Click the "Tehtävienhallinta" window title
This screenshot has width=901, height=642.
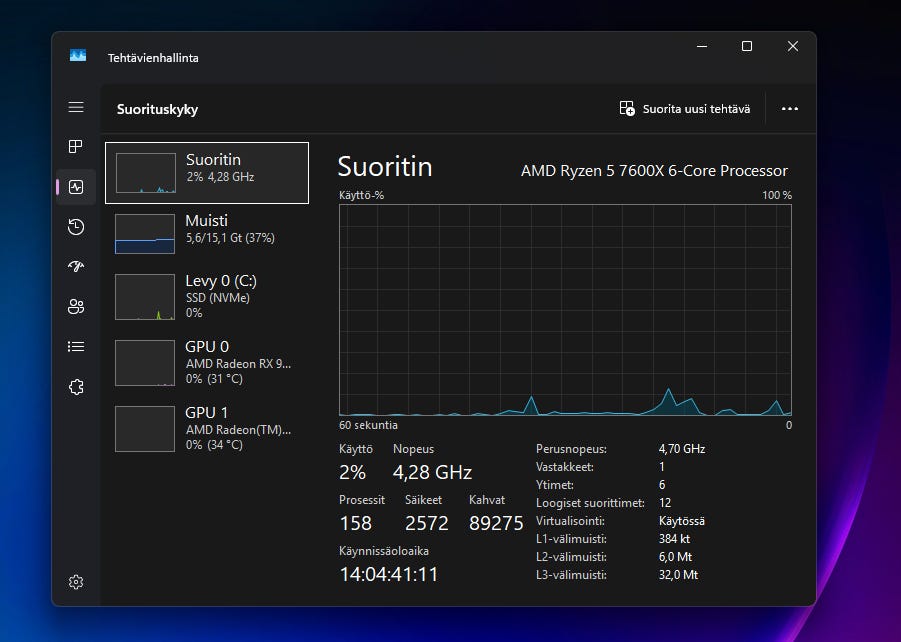[153, 58]
